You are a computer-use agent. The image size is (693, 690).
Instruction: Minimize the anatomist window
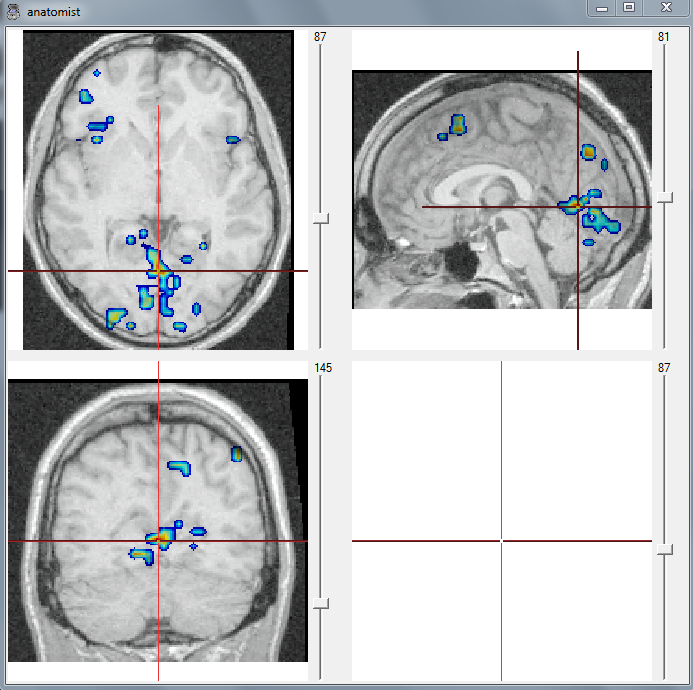pos(602,8)
